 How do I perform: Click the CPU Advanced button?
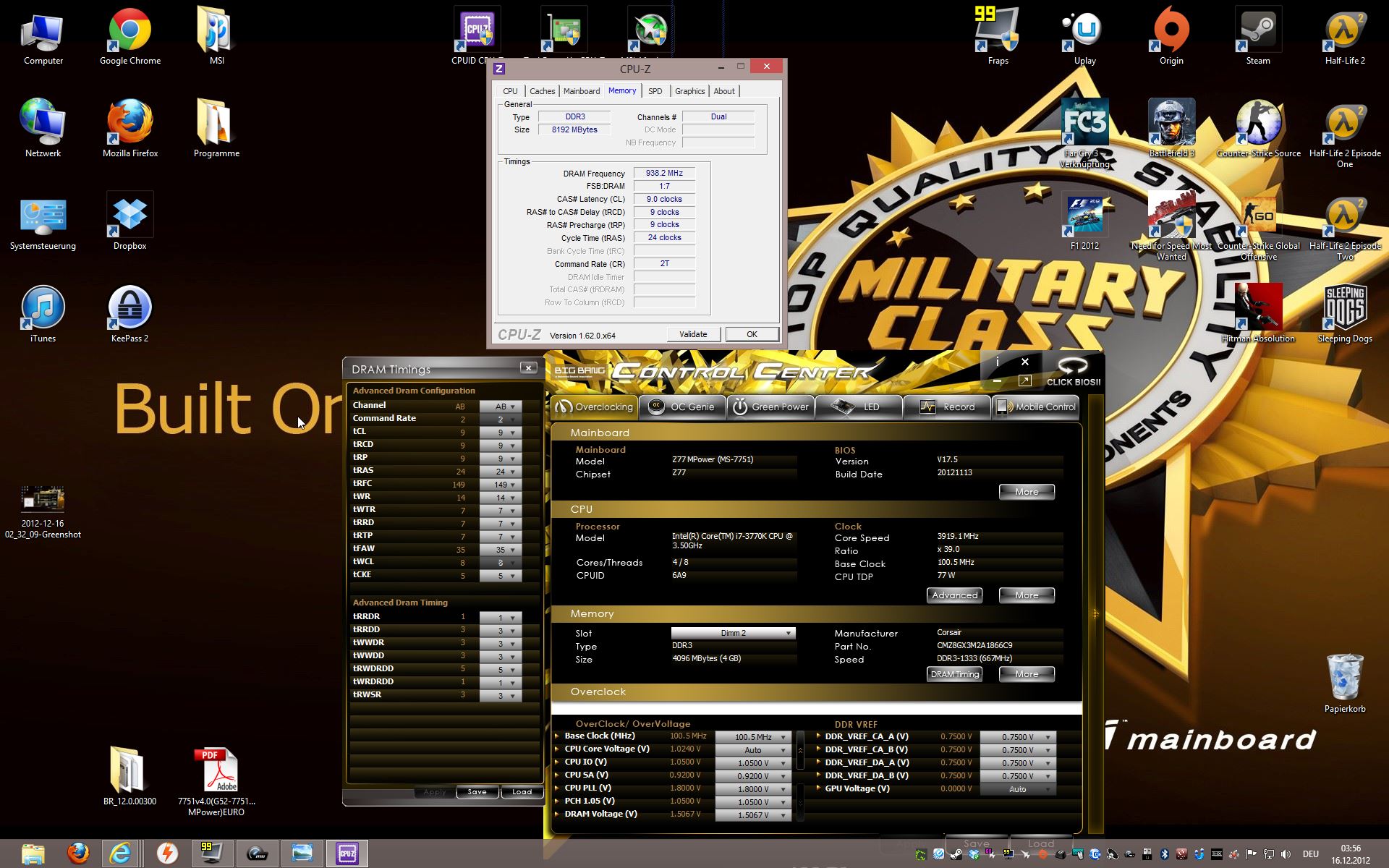pos(954,595)
